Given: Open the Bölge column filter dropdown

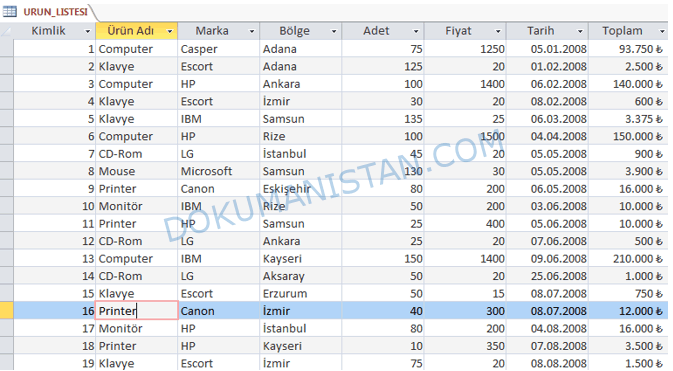Looking at the screenshot, I should (x=333, y=31).
